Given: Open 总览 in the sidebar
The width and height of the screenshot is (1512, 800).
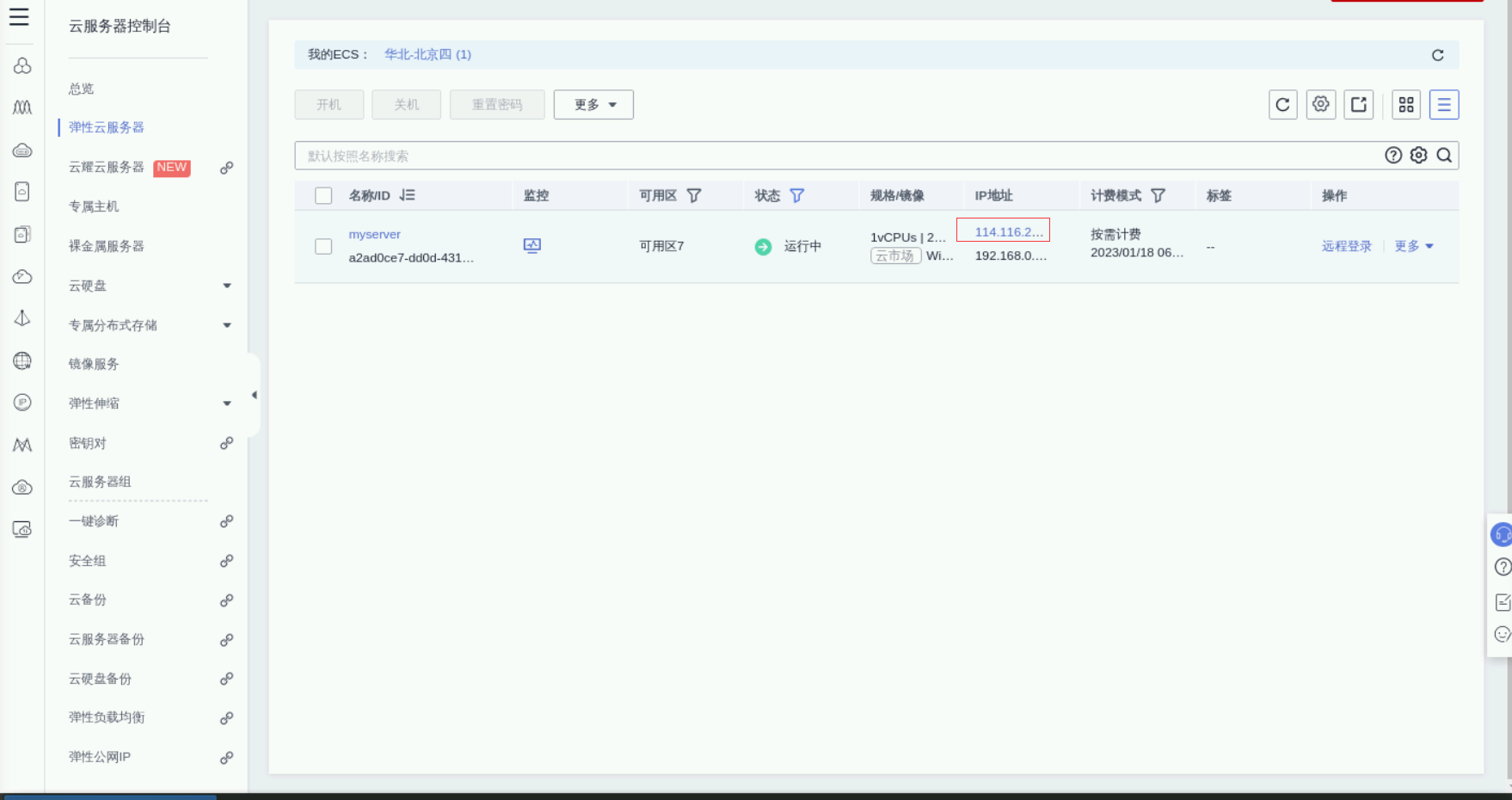Looking at the screenshot, I should [x=82, y=89].
